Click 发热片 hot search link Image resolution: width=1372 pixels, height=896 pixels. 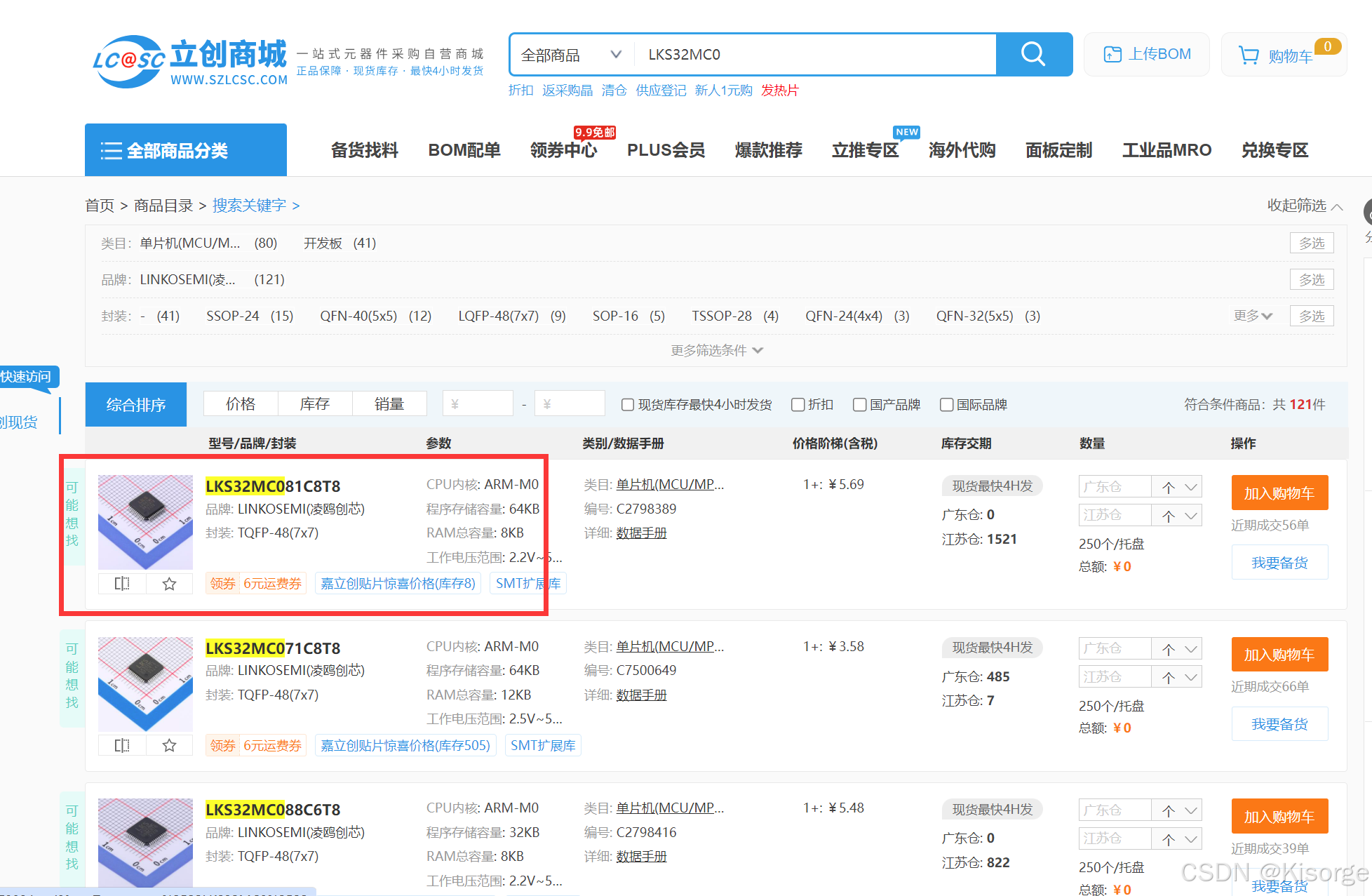point(780,91)
